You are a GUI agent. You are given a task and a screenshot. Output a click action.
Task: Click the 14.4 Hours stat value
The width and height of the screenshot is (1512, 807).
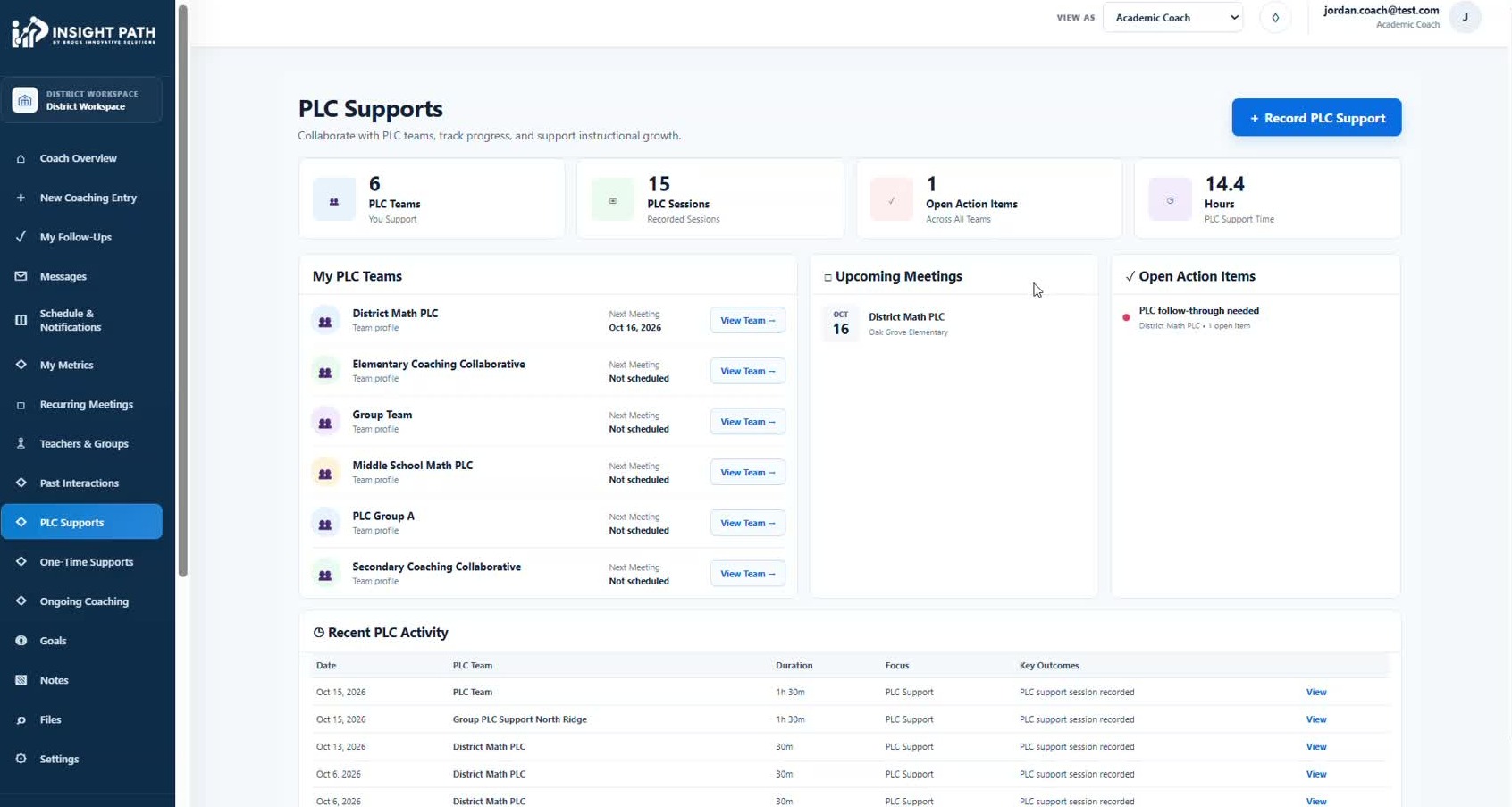tap(1224, 184)
